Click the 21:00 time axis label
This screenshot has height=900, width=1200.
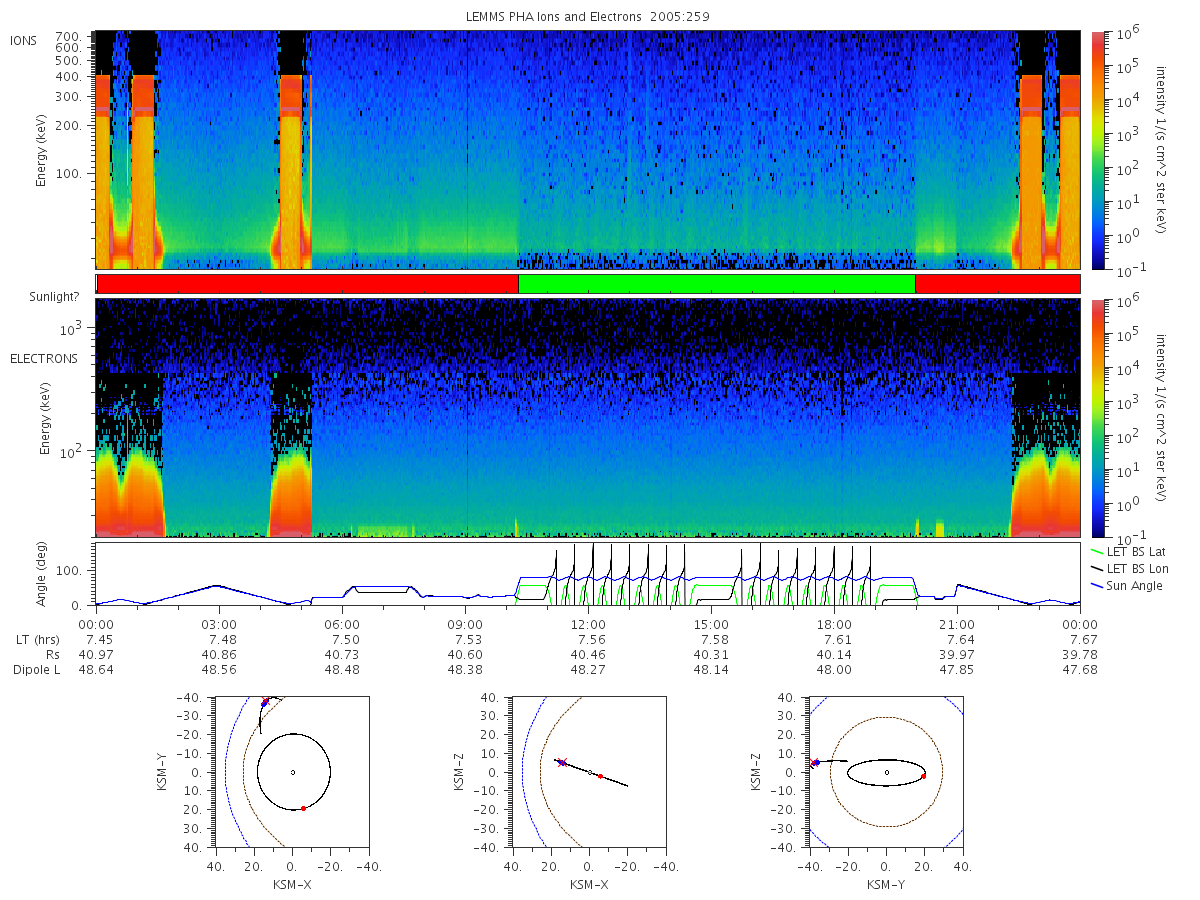click(x=957, y=623)
